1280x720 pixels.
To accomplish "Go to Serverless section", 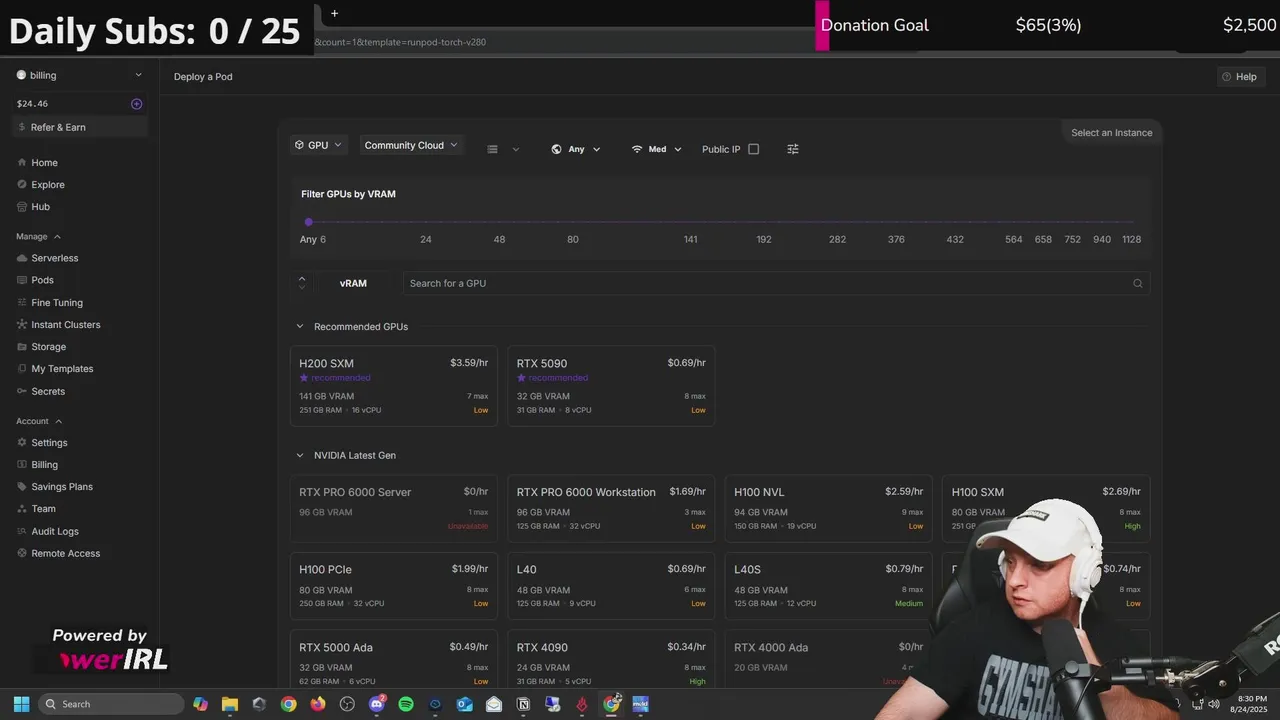I will click(54, 258).
